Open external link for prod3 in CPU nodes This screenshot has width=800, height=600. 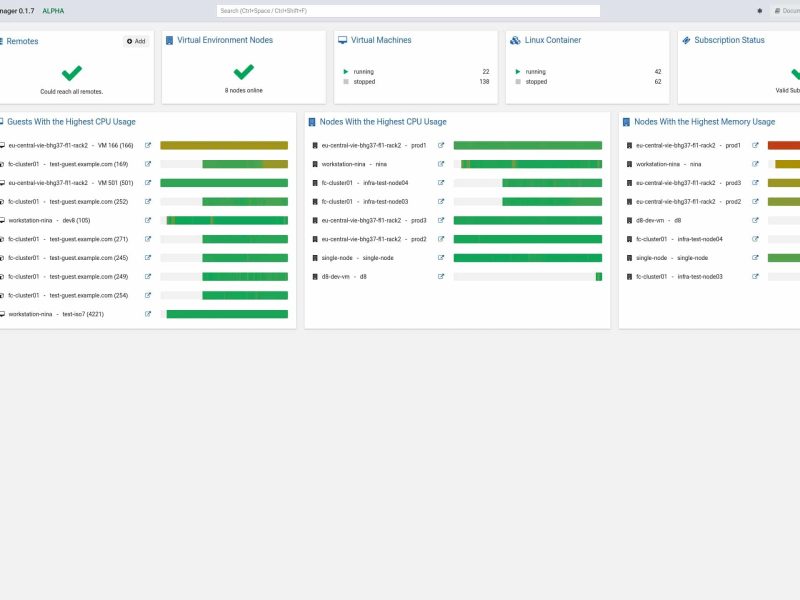[441, 220]
